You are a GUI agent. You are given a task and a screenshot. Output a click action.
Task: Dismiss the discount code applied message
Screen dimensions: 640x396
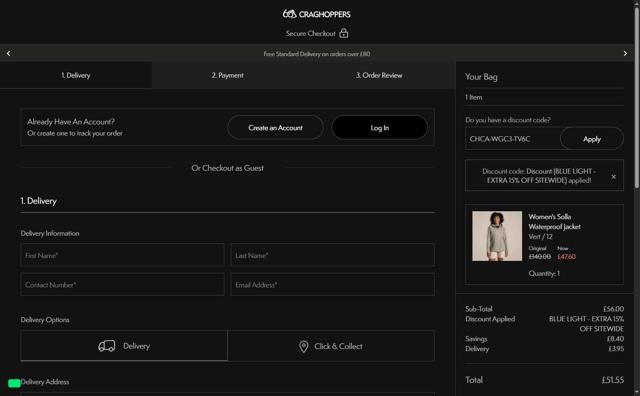pos(613,177)
